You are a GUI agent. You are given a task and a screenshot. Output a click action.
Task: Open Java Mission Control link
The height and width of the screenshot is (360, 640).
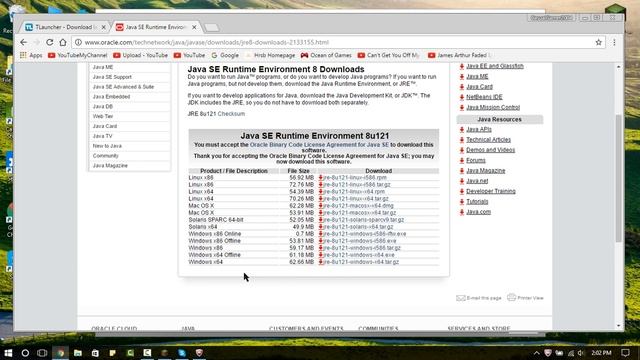coord(493,107)
